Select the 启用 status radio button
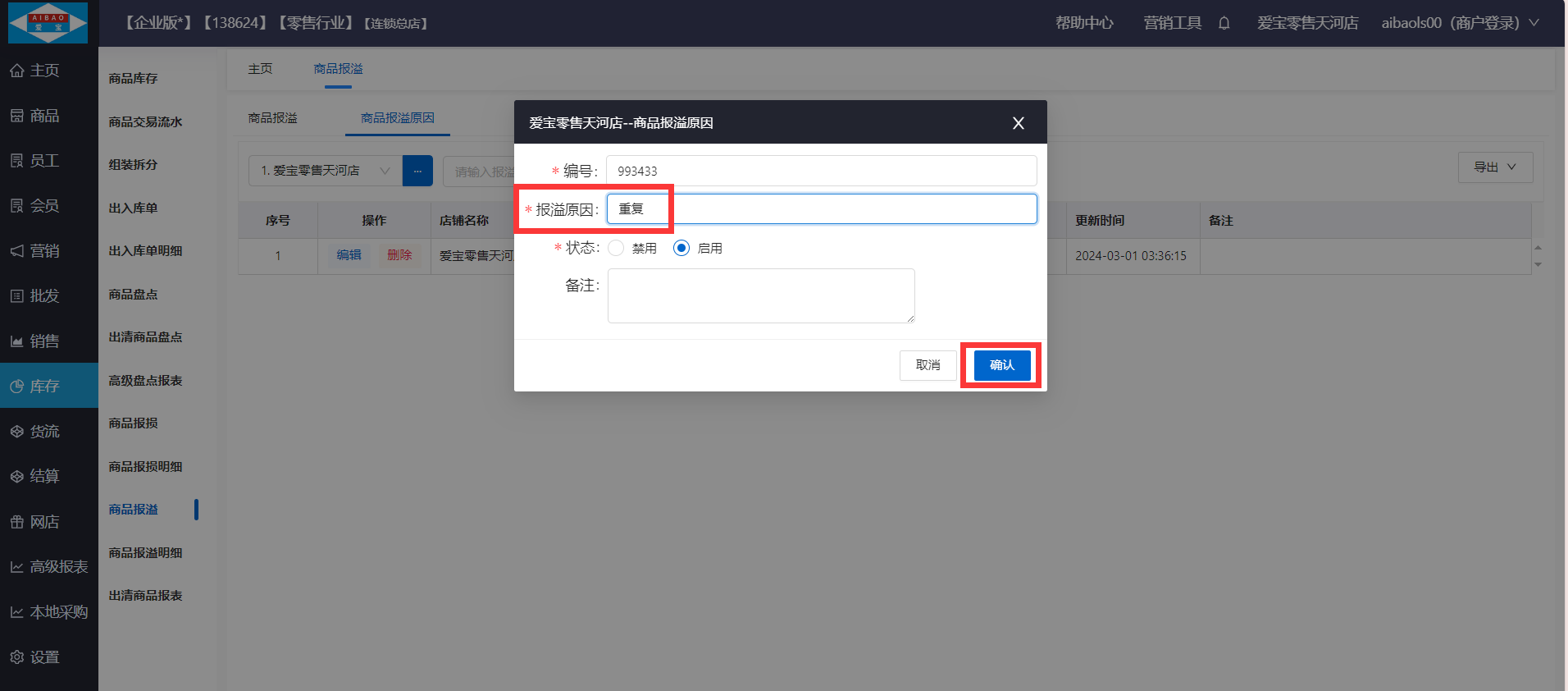The width and height of the screenshot is (1568, 691). click(681, 248)
